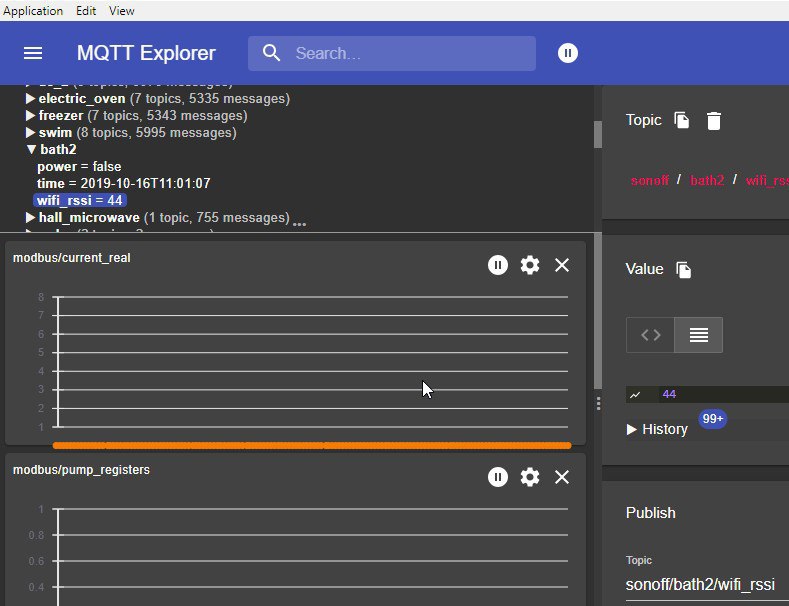Open settings of the modbus/current_real chart
Screen dimensions: 789x606
click(530, 265)
